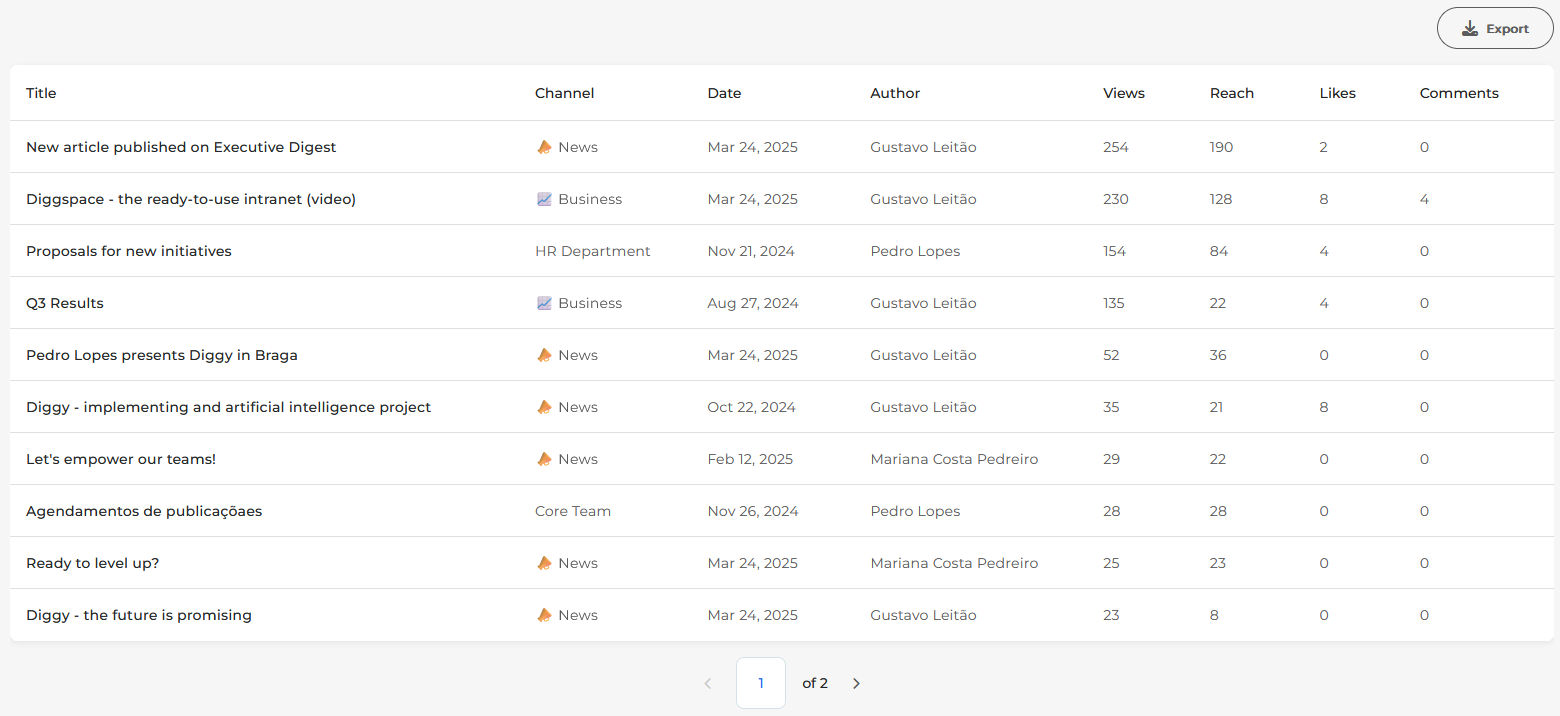The height and width of the screenshot is (716, 1560).
Task: Click reach value 36 in Braga row
Action: pyautogui.click(x=1218, y=355)
